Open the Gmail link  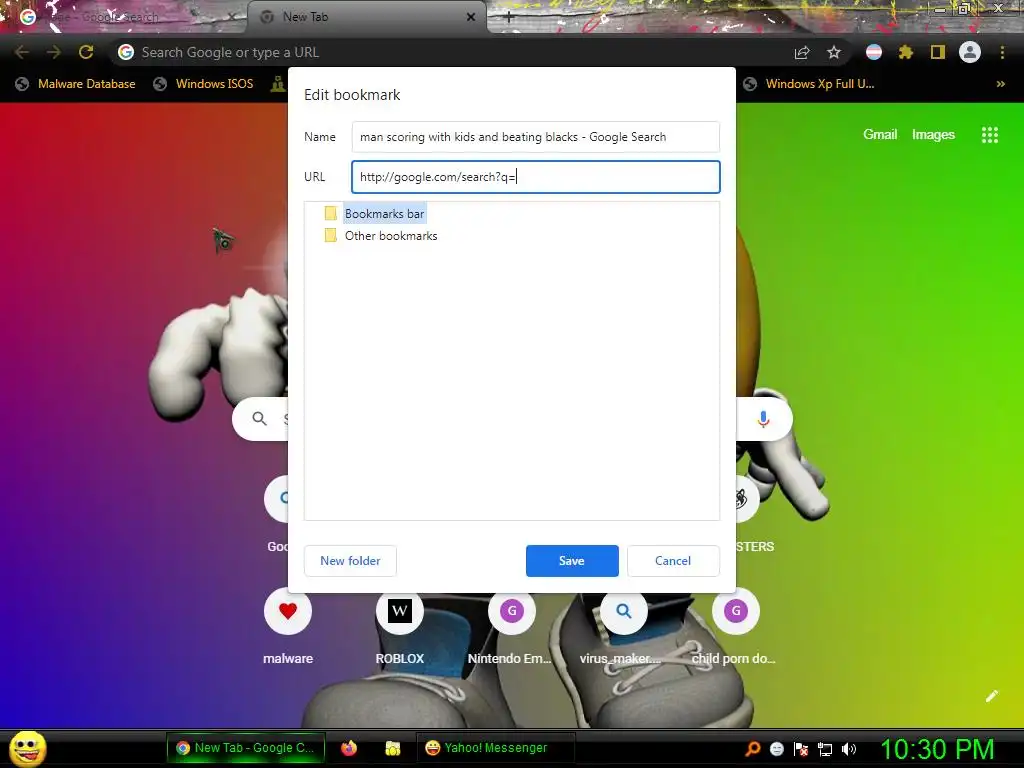(880, 135)
